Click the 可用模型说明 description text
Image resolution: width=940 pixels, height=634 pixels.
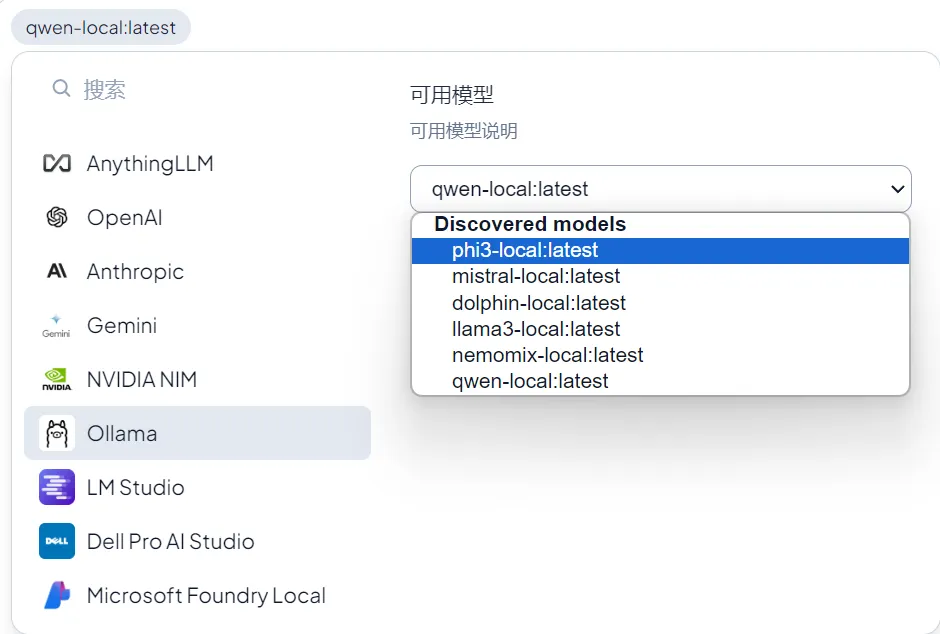click(x=464, y=131)
